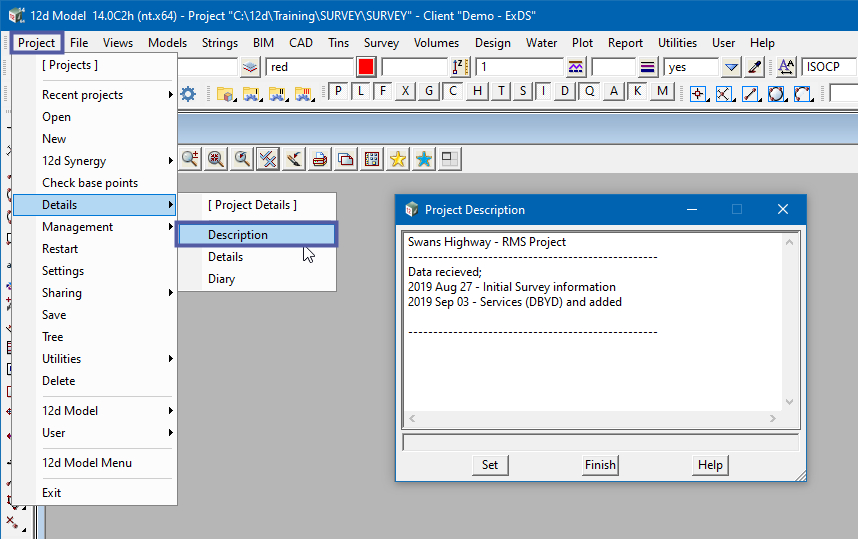
Task: Toggle the P snap button
Action: click(339, 92)
